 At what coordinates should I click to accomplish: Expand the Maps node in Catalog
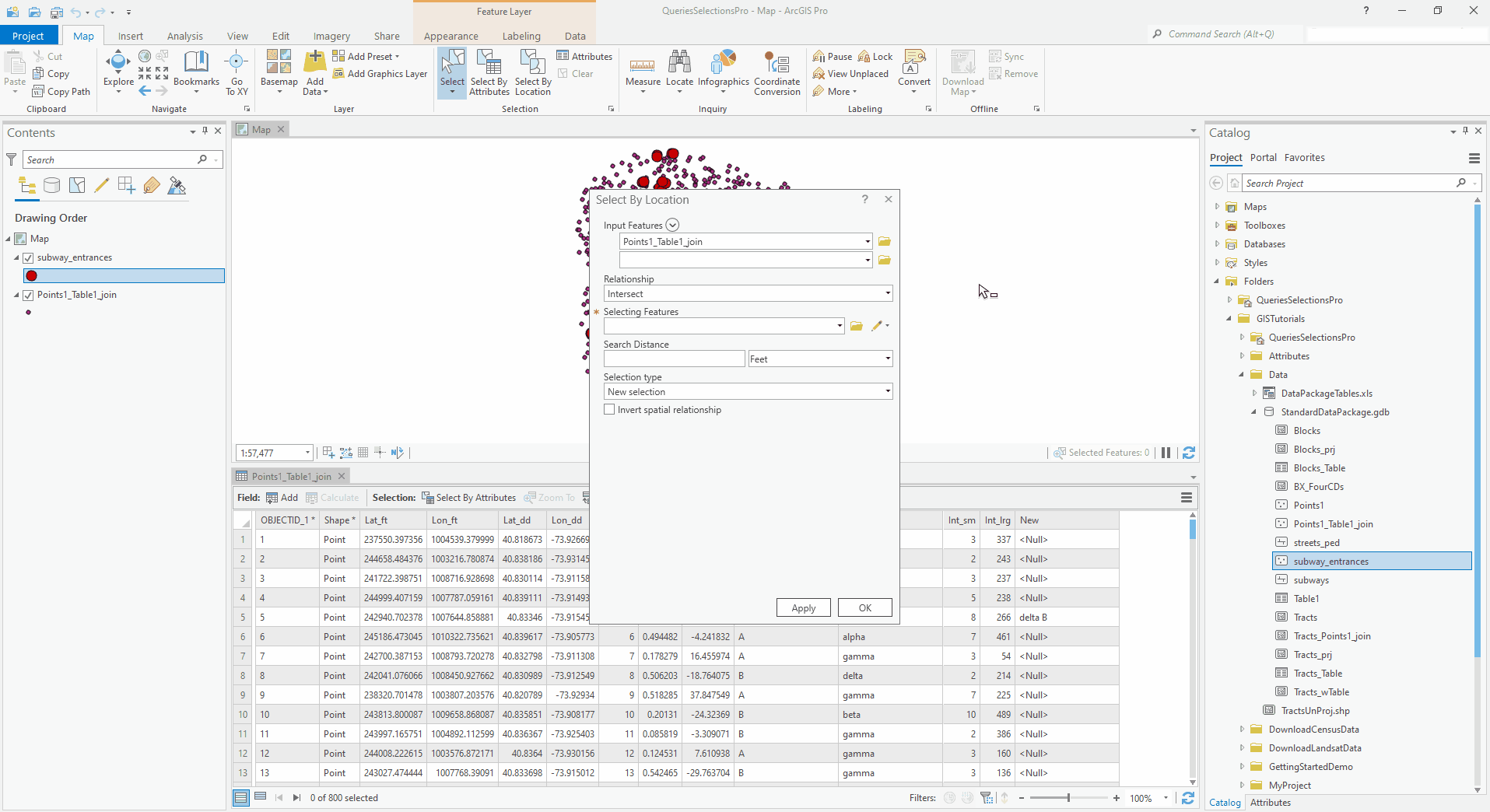pyautogui.click(x=1217, y=206)
